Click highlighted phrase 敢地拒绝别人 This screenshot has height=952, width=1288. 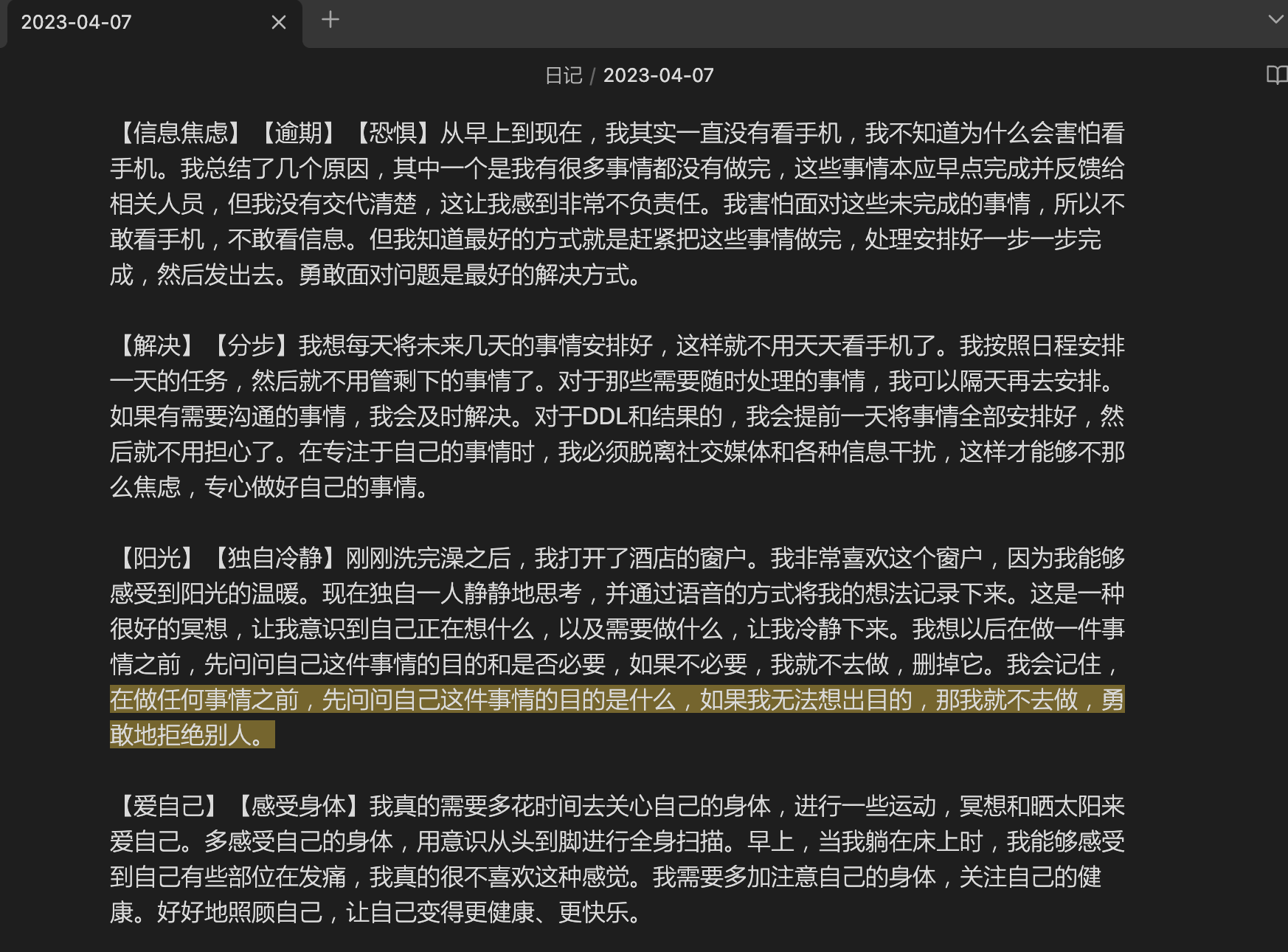181,735
